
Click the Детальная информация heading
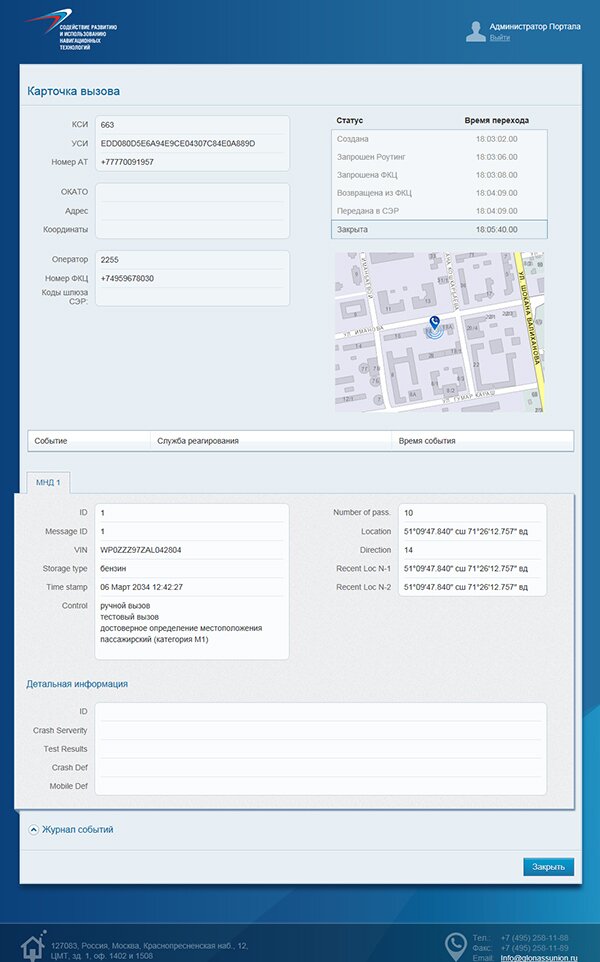(x=77, y=683)
